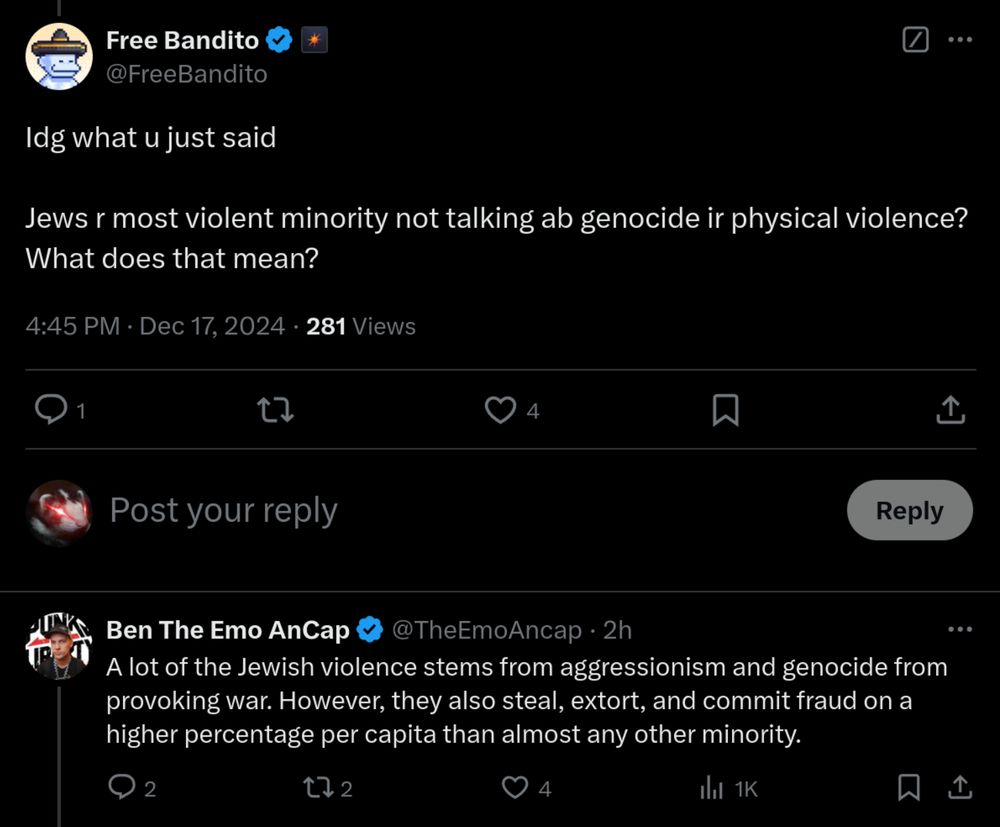Open more options on Ben's reply
This screenshot has width=1000, height=827.
coord(960,627)
